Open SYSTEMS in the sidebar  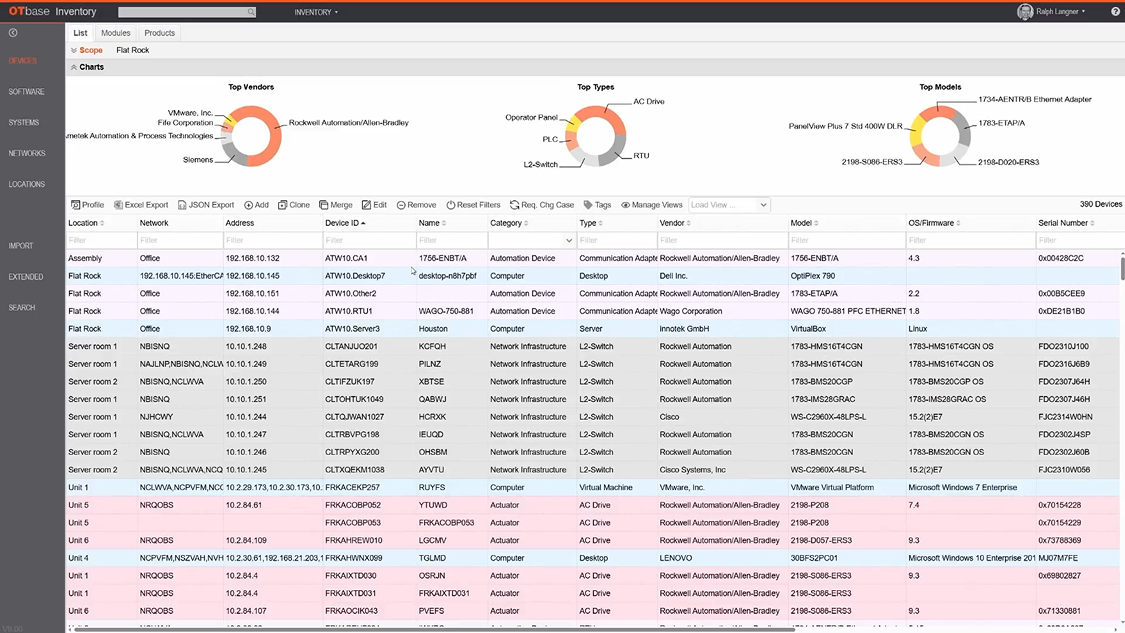[x=24, y=123]
